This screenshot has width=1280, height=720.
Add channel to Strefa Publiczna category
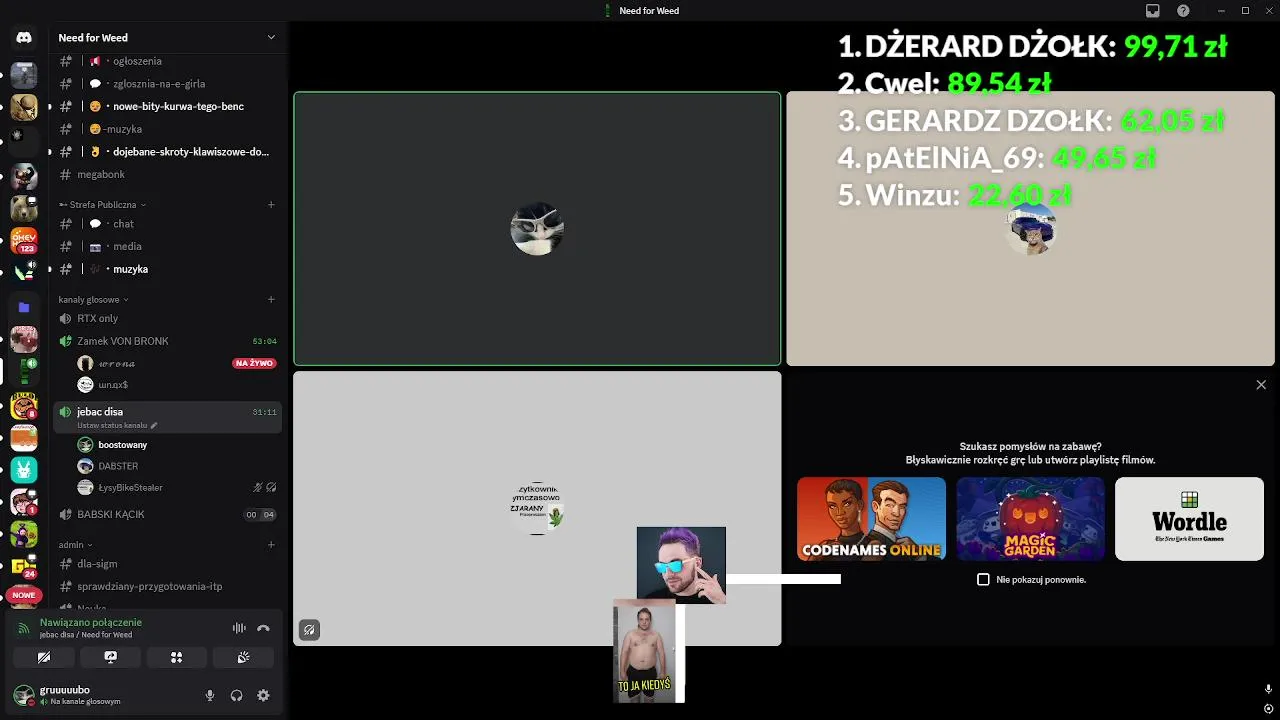[271, 205]
